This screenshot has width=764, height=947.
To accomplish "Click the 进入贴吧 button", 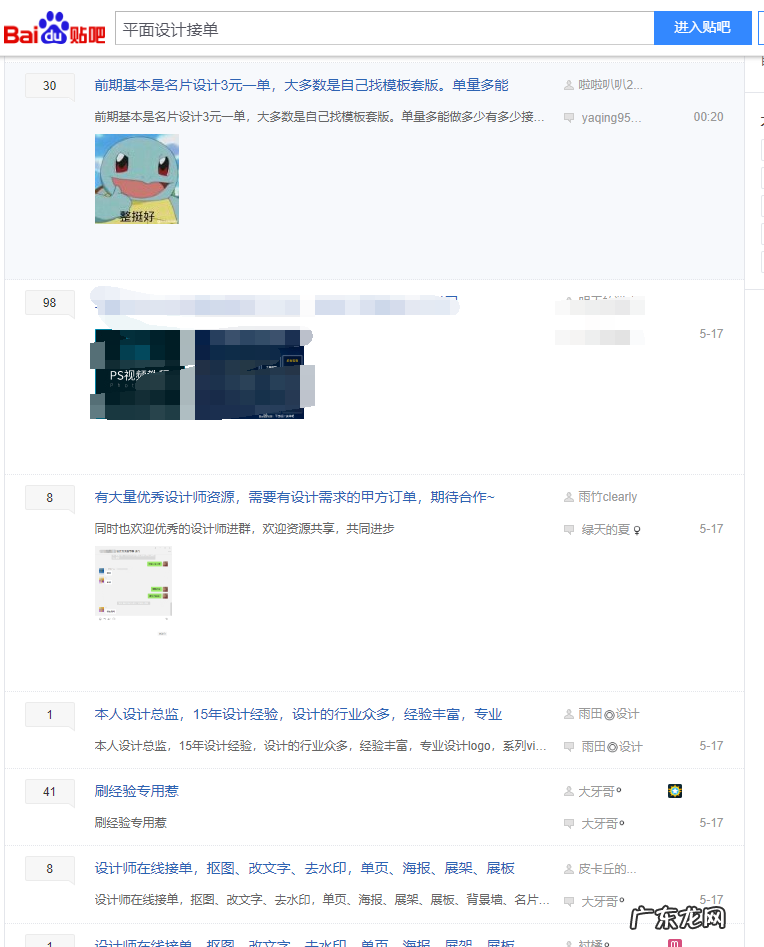I will [x=702, y=28].
